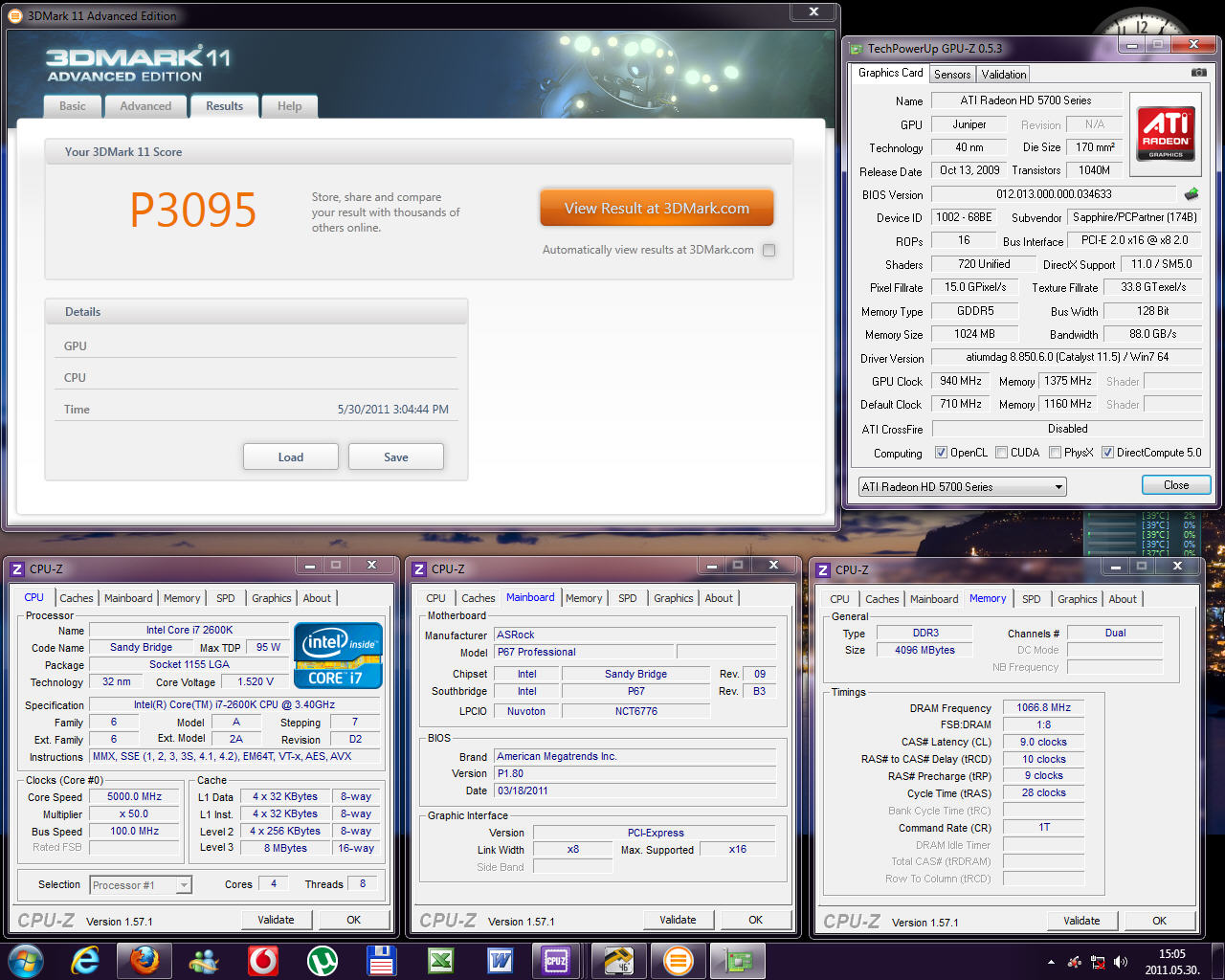Launch Internet Explorer from the taskbar
The height and width of the screenshot is (980, 1225).
coord(86,961)
